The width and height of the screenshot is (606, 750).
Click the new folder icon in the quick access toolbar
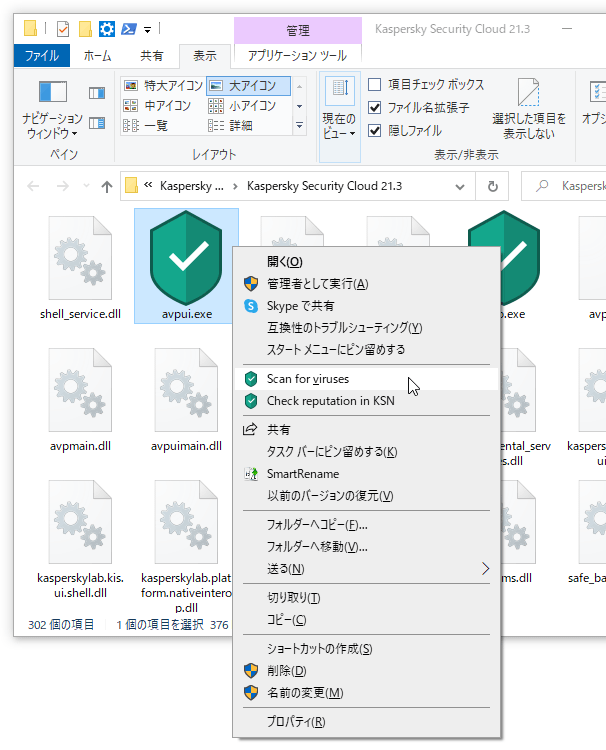coord(85,29)
